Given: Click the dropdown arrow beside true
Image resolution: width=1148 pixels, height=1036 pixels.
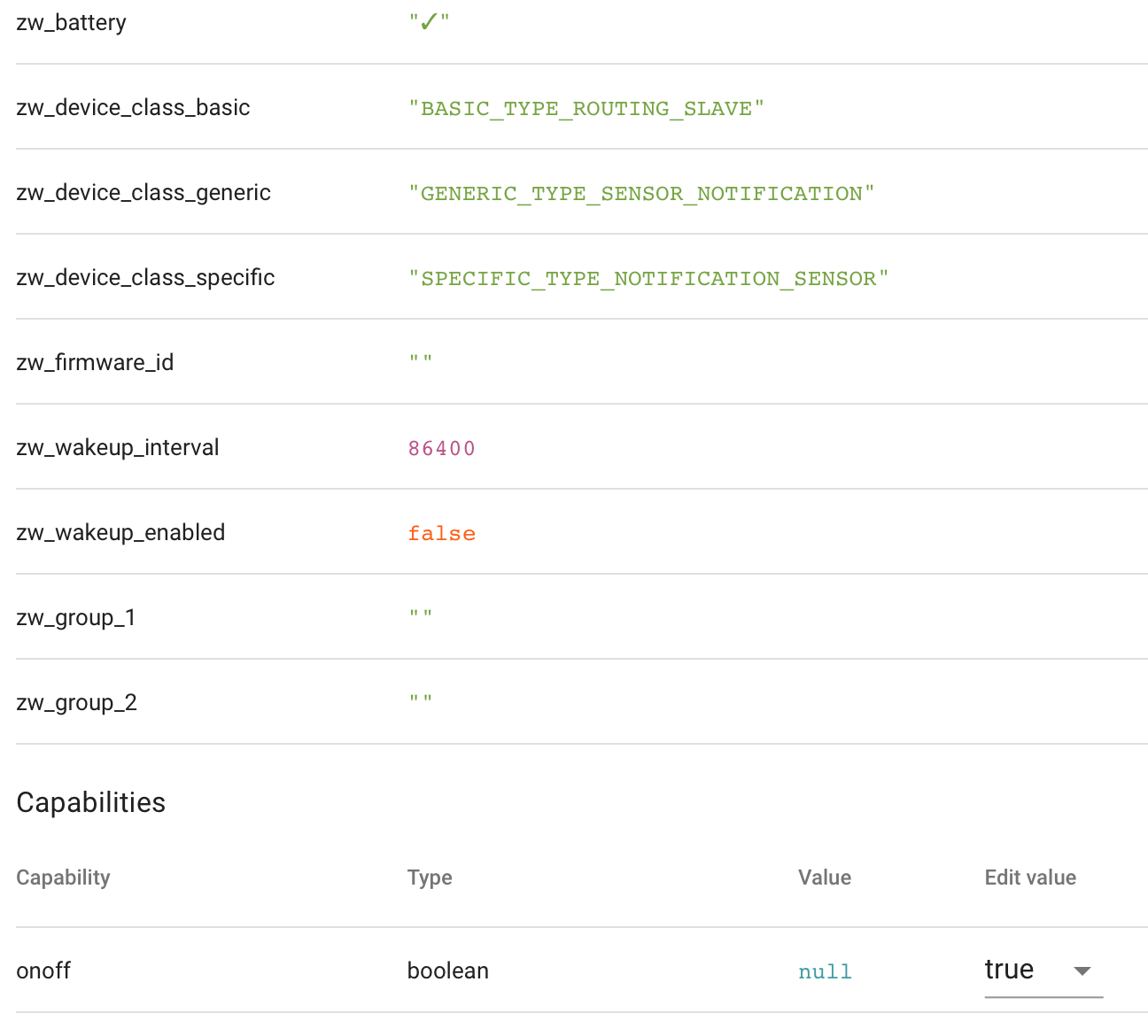Looking at the screenshot, I should tap(1082, 971).
